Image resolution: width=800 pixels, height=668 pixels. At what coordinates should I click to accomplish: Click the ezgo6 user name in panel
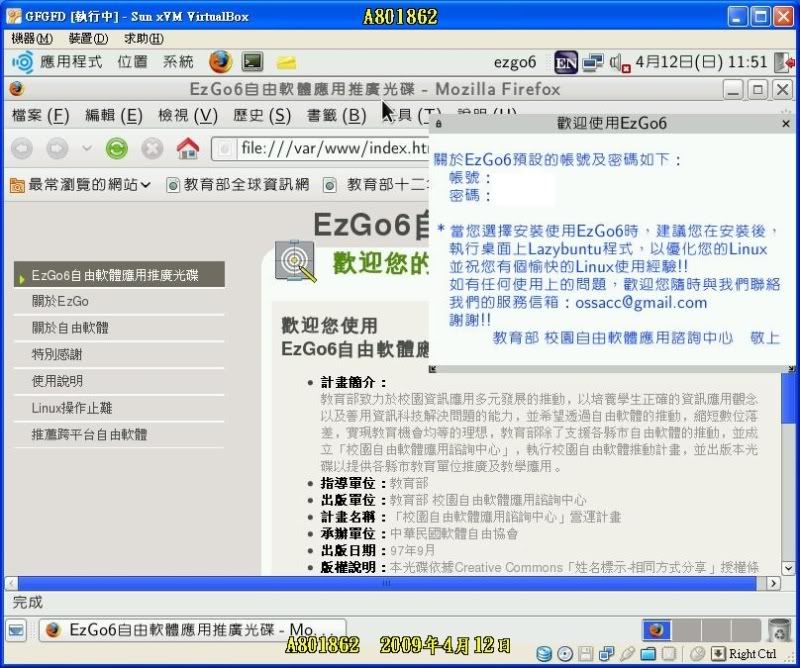click(515, 62)
